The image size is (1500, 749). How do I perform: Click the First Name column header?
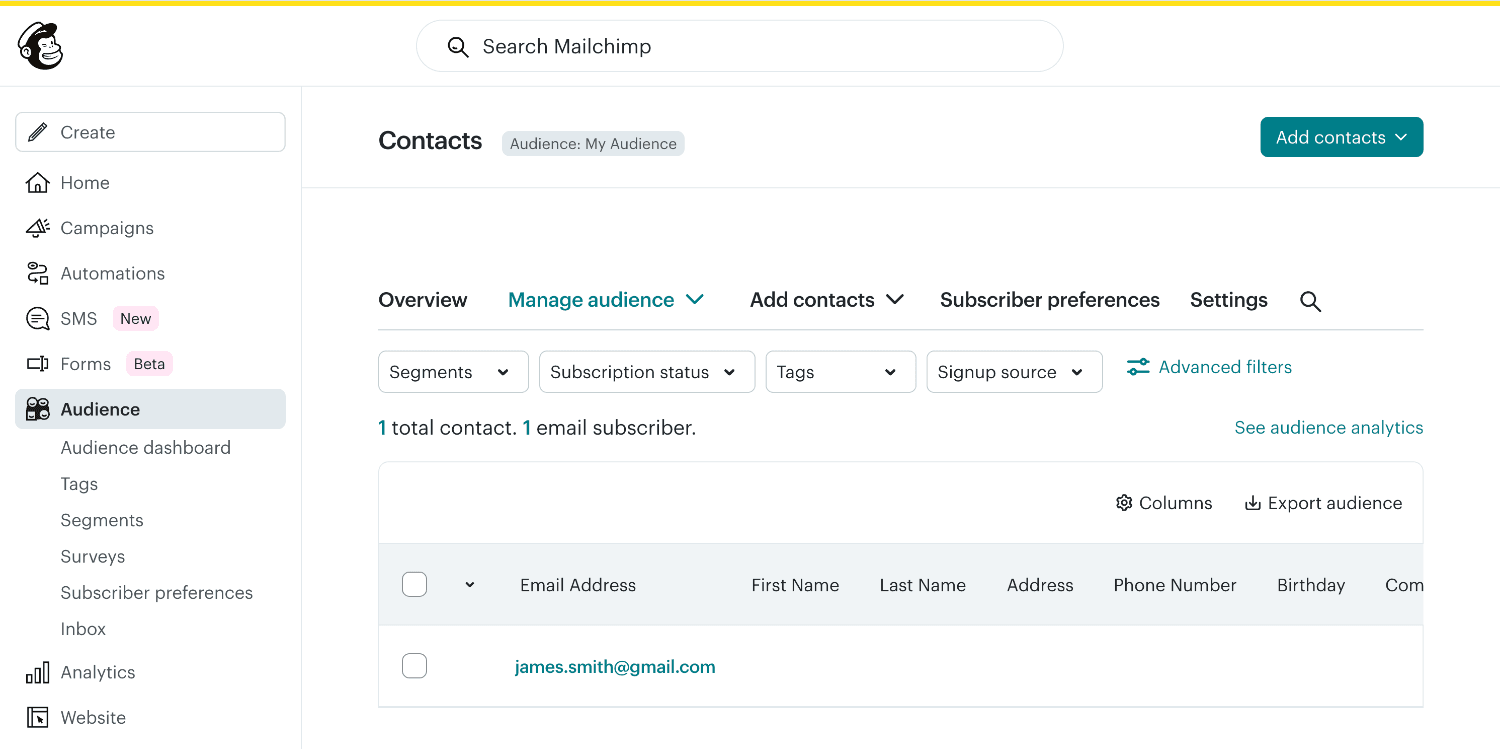(795, 586)
